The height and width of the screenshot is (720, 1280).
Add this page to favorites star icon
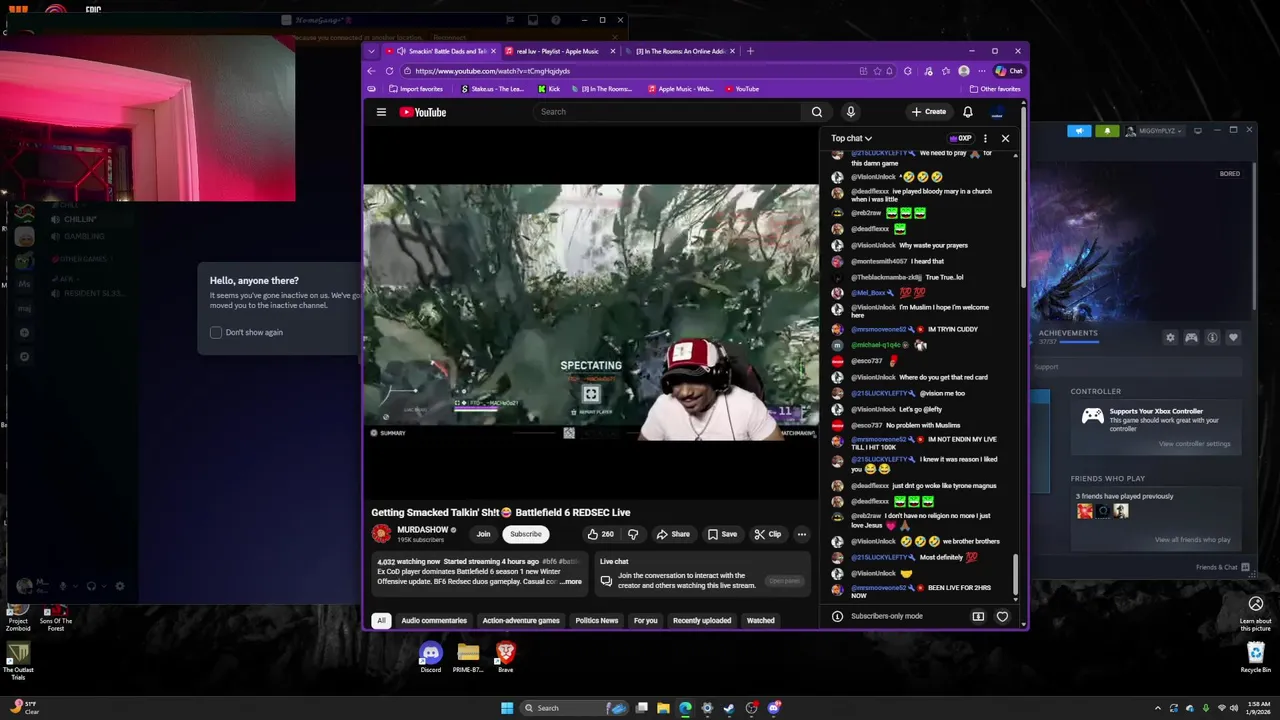(877, 71)
